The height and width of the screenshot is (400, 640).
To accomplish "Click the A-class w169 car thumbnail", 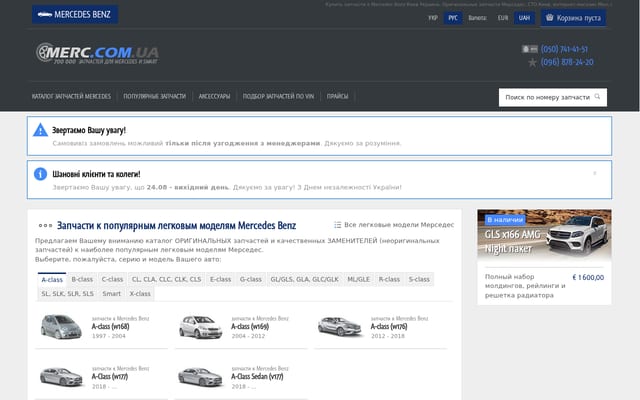I will [200, 327].
